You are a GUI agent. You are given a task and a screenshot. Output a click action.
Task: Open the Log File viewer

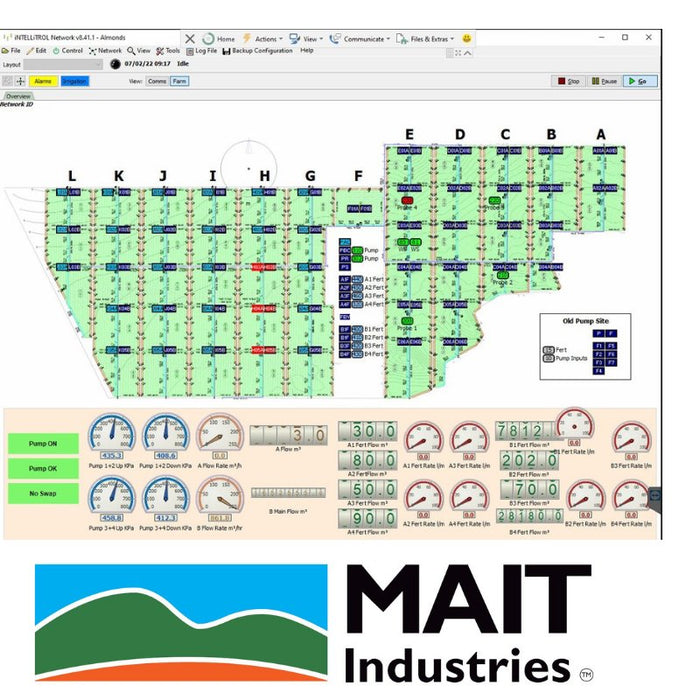201,51
